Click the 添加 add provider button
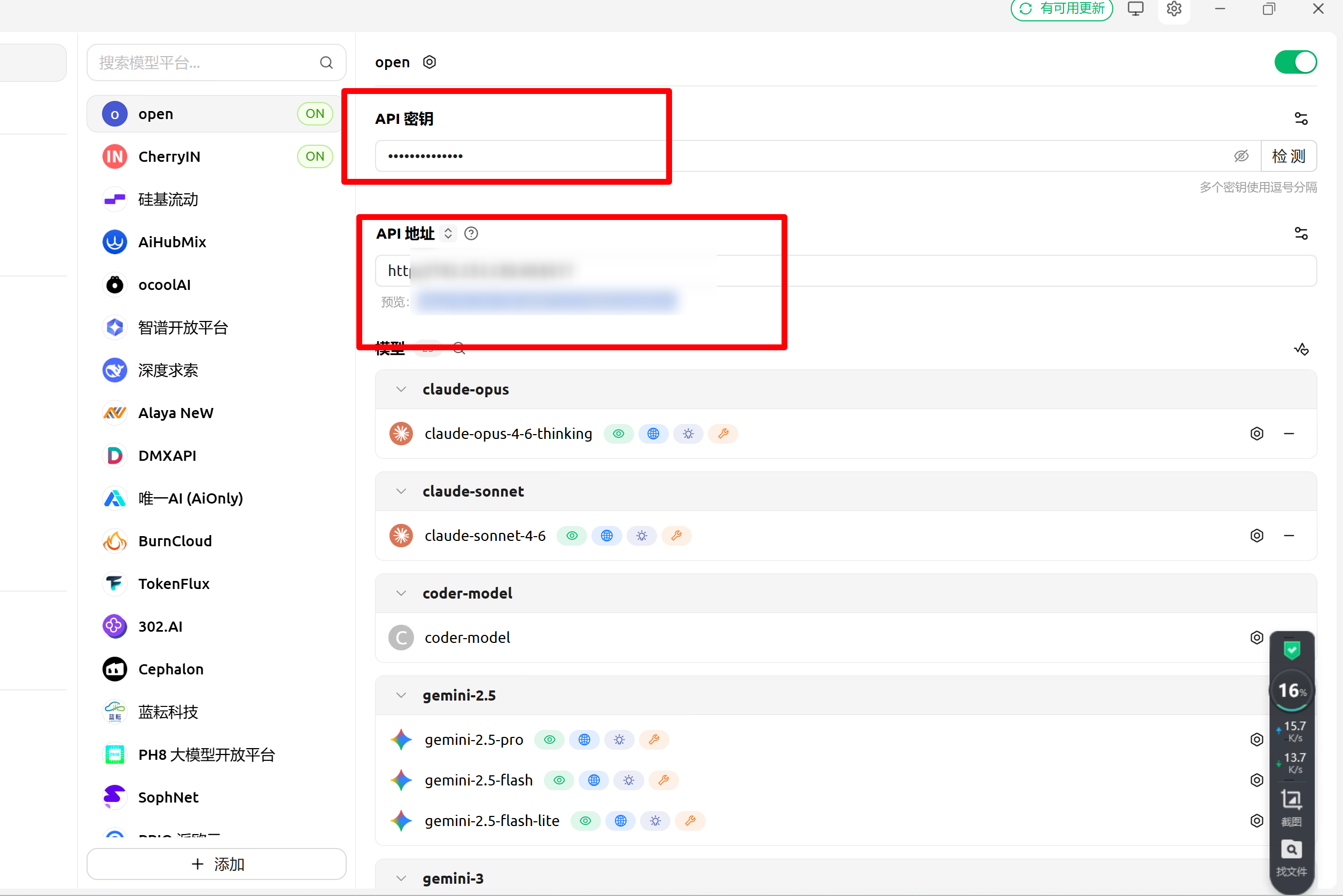Image resolution: width=1343 pixels, height=896 pixels. pos(217,863)
